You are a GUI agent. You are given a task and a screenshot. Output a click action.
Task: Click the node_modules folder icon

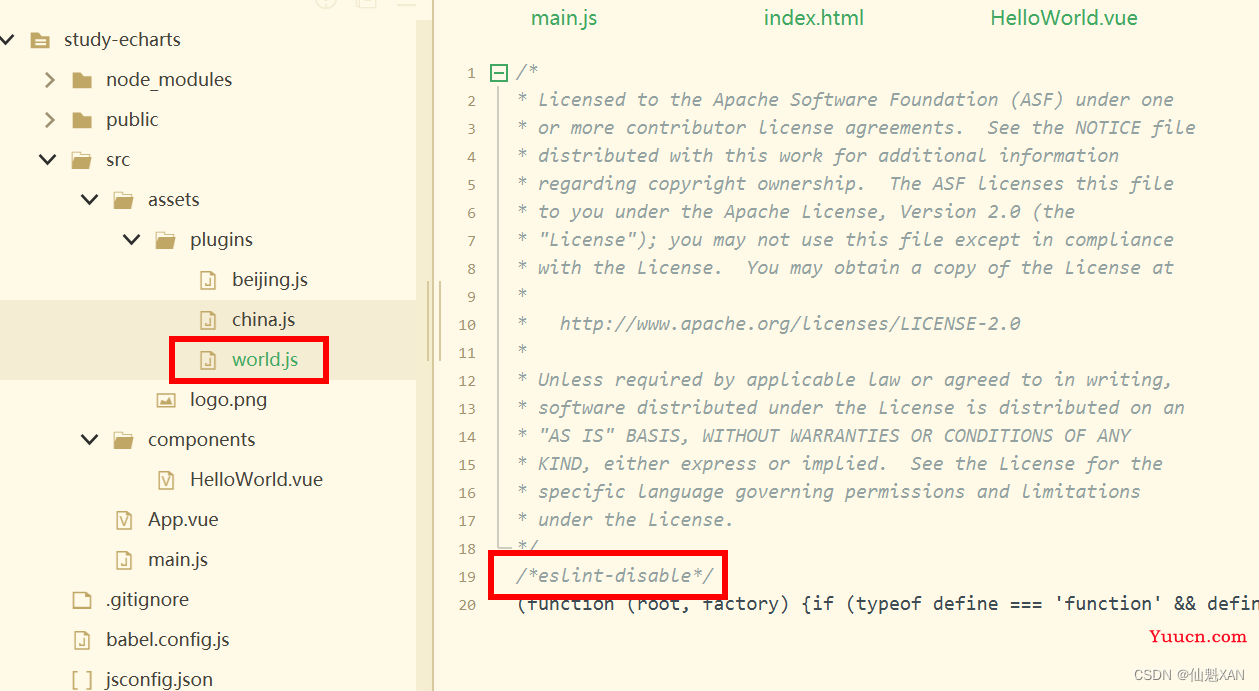82,81
